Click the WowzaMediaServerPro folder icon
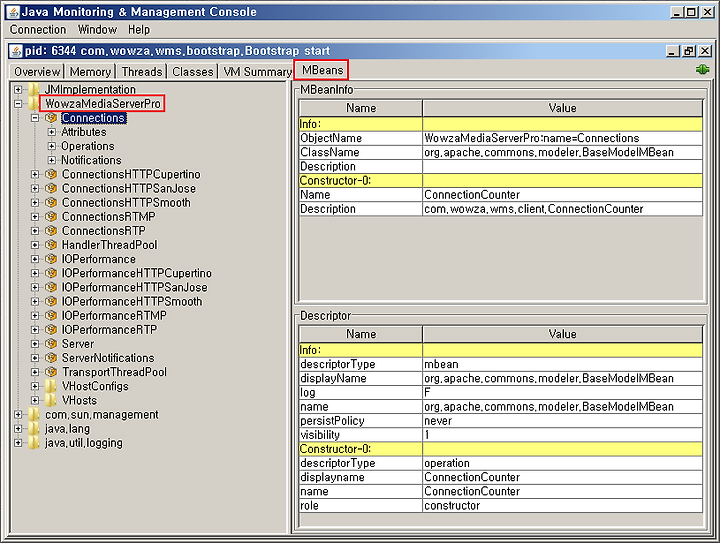The height and width of the screenshot is (543, 720). [x=34, y=104]
